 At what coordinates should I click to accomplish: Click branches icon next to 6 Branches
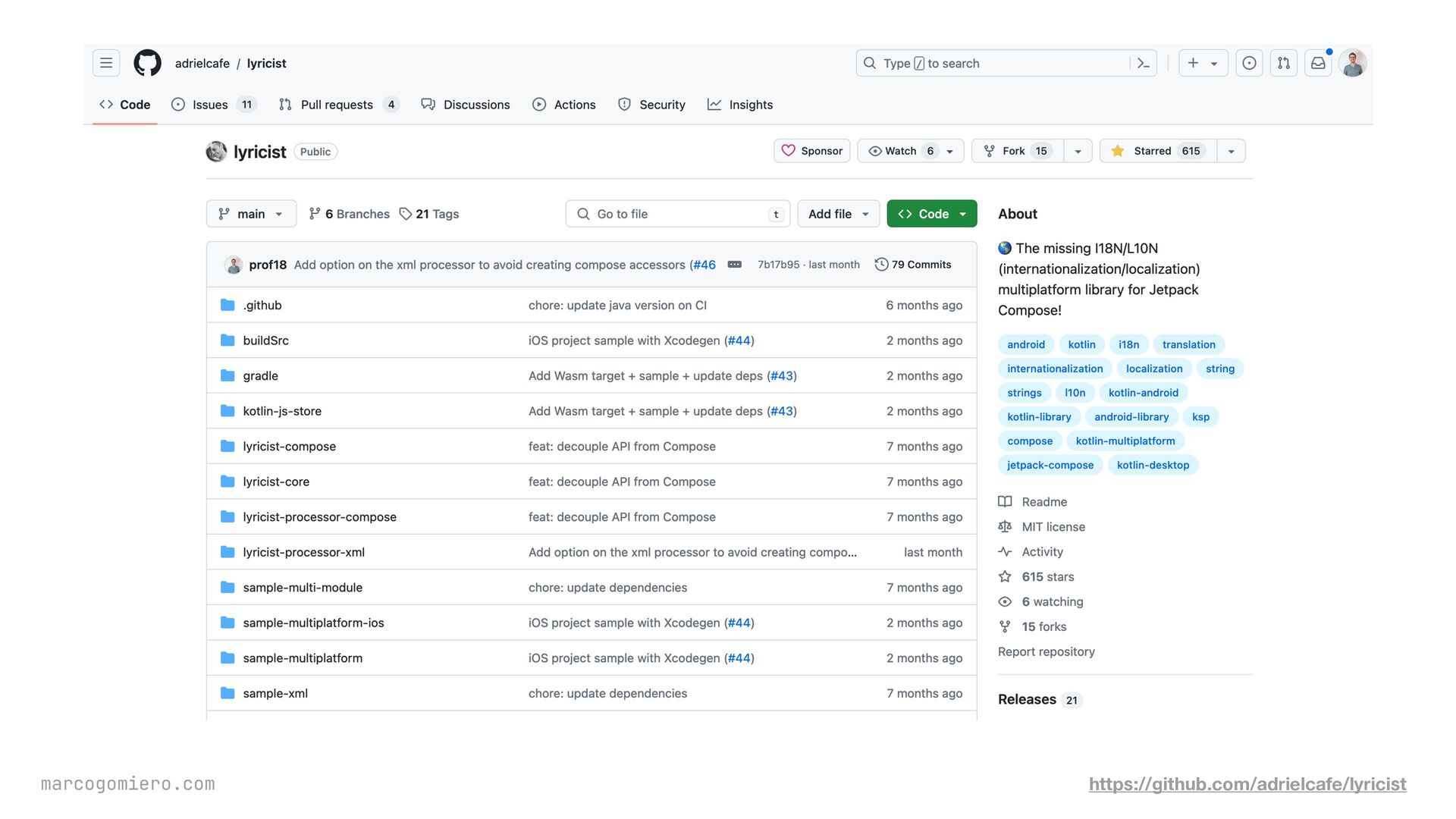pos(315,214)
